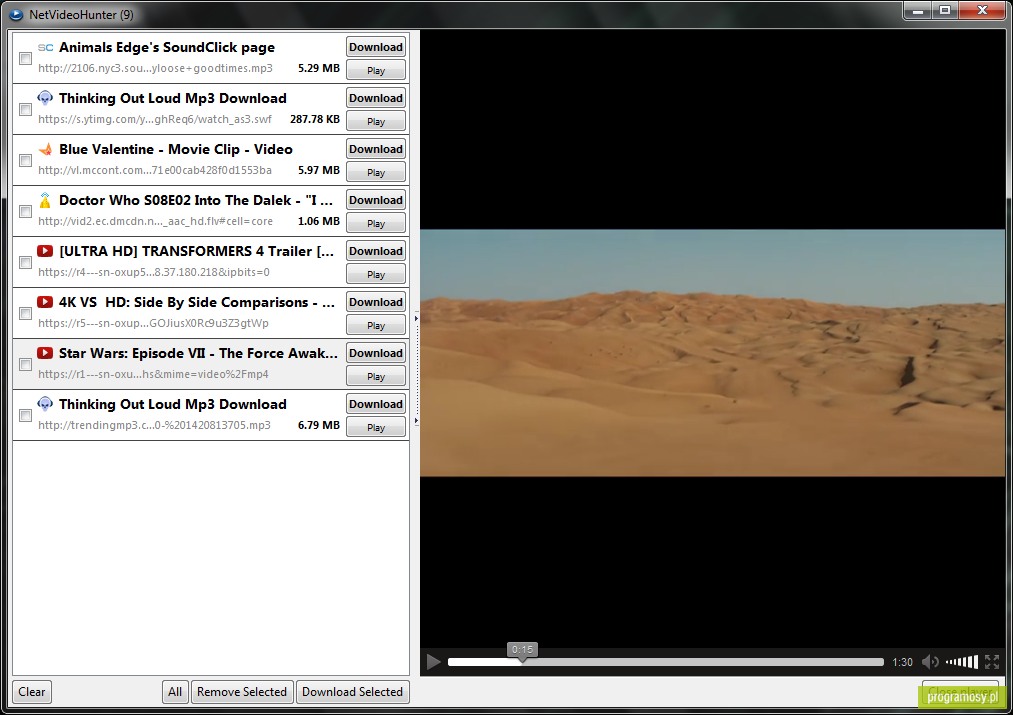This screenshot has height=715, width=1013.
Task: Click the alien icon next to the 6.79 MB entry
Action: 45,404
